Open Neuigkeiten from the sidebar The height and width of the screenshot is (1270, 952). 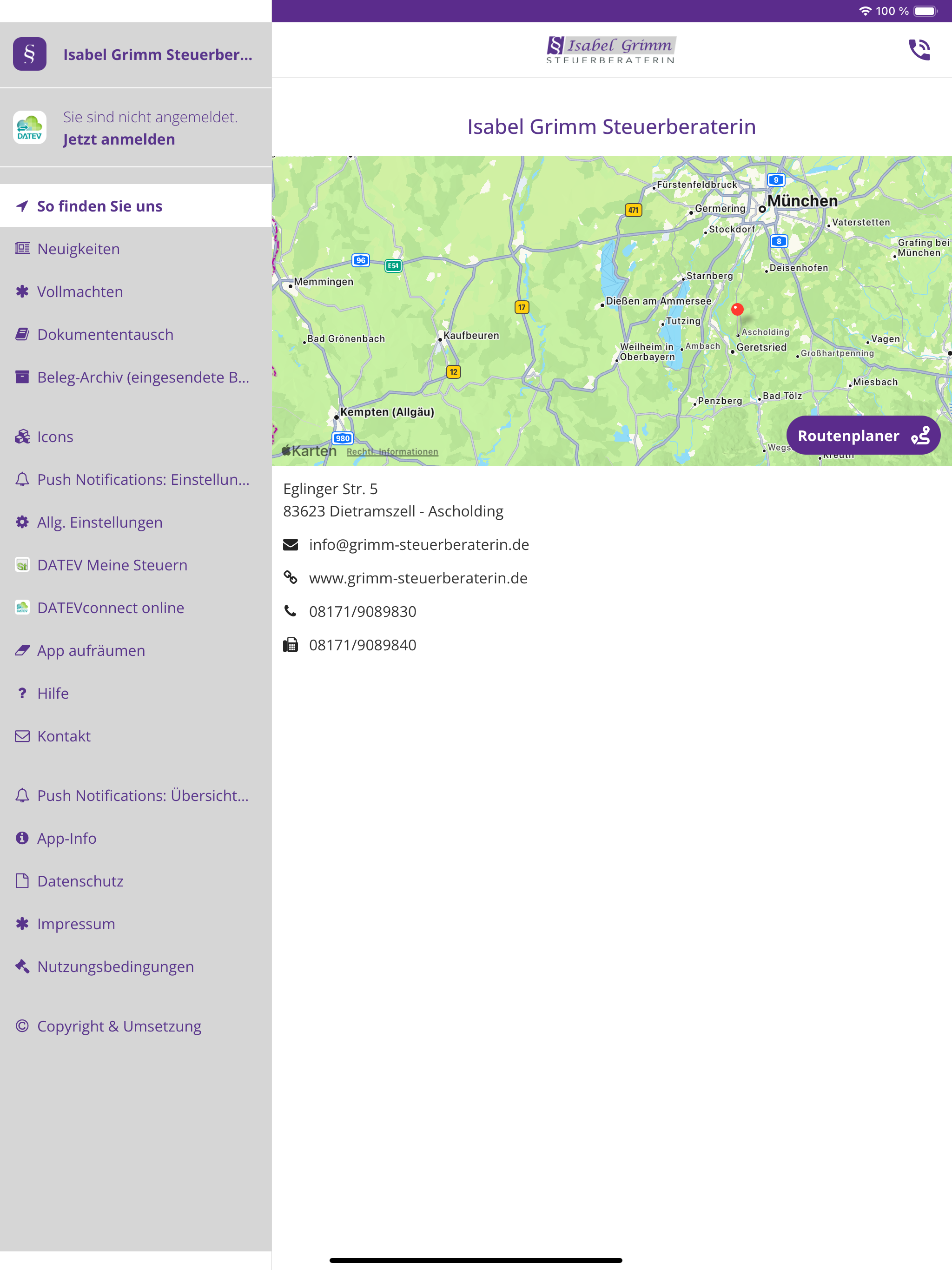(136, 249)
